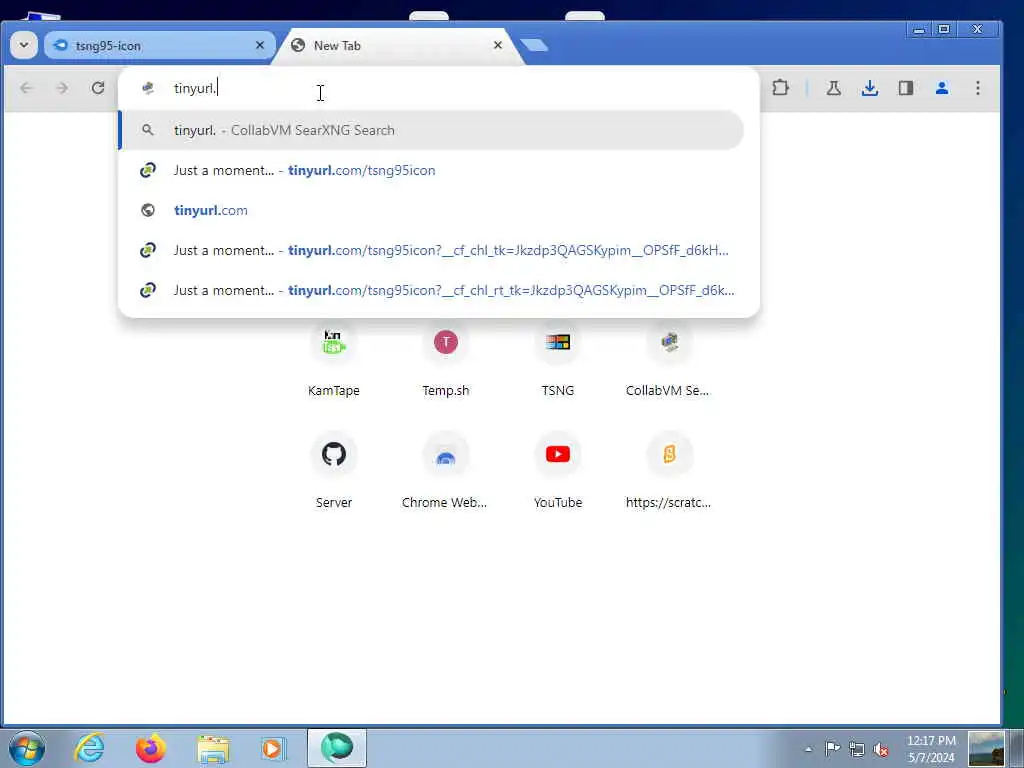Close the New Tab tab
This screenshot has width=1024, height=768.
[498, 45]
